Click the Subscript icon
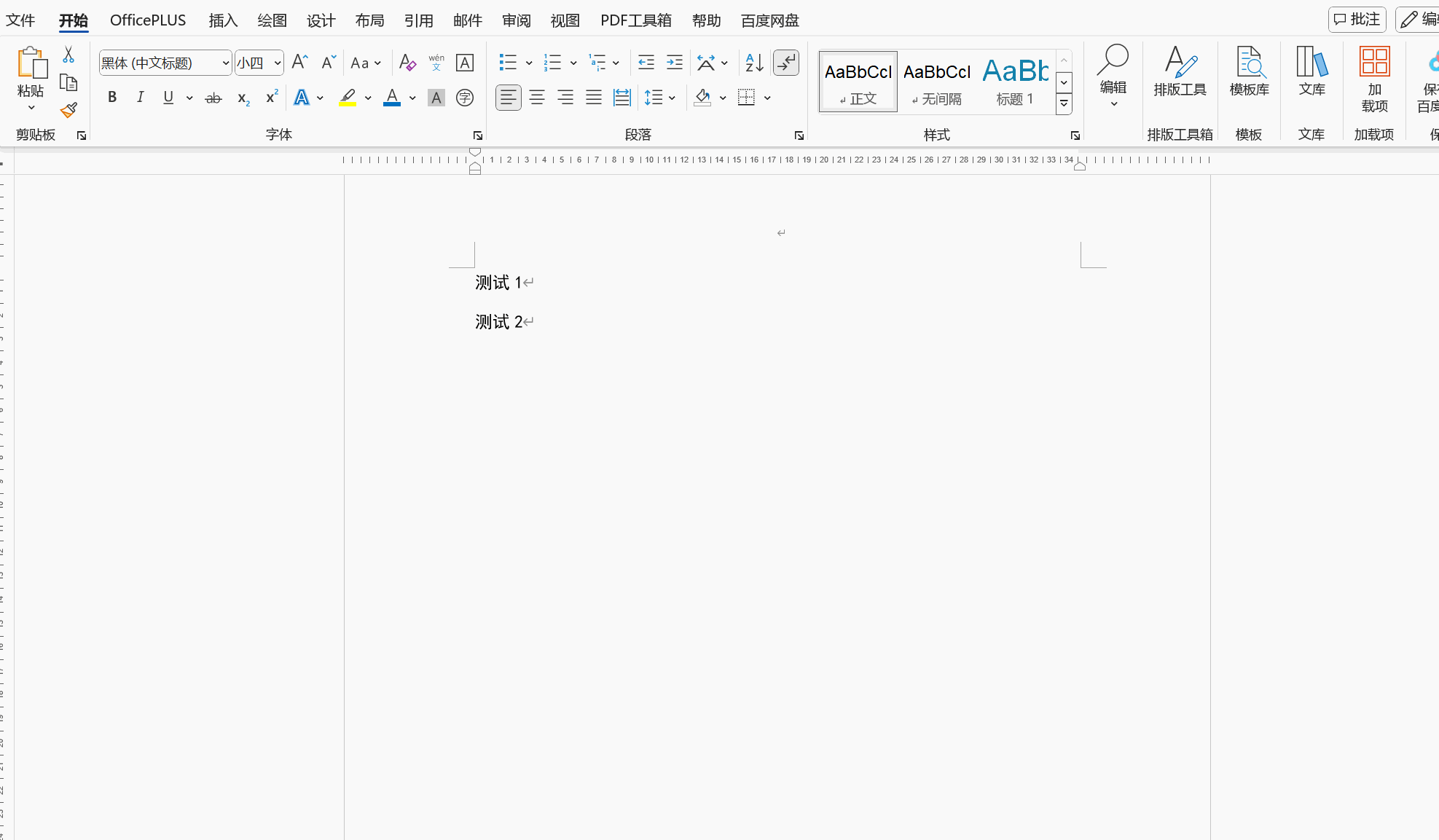The height and width of the screenshot is (840, 1439). pos(243,98)
